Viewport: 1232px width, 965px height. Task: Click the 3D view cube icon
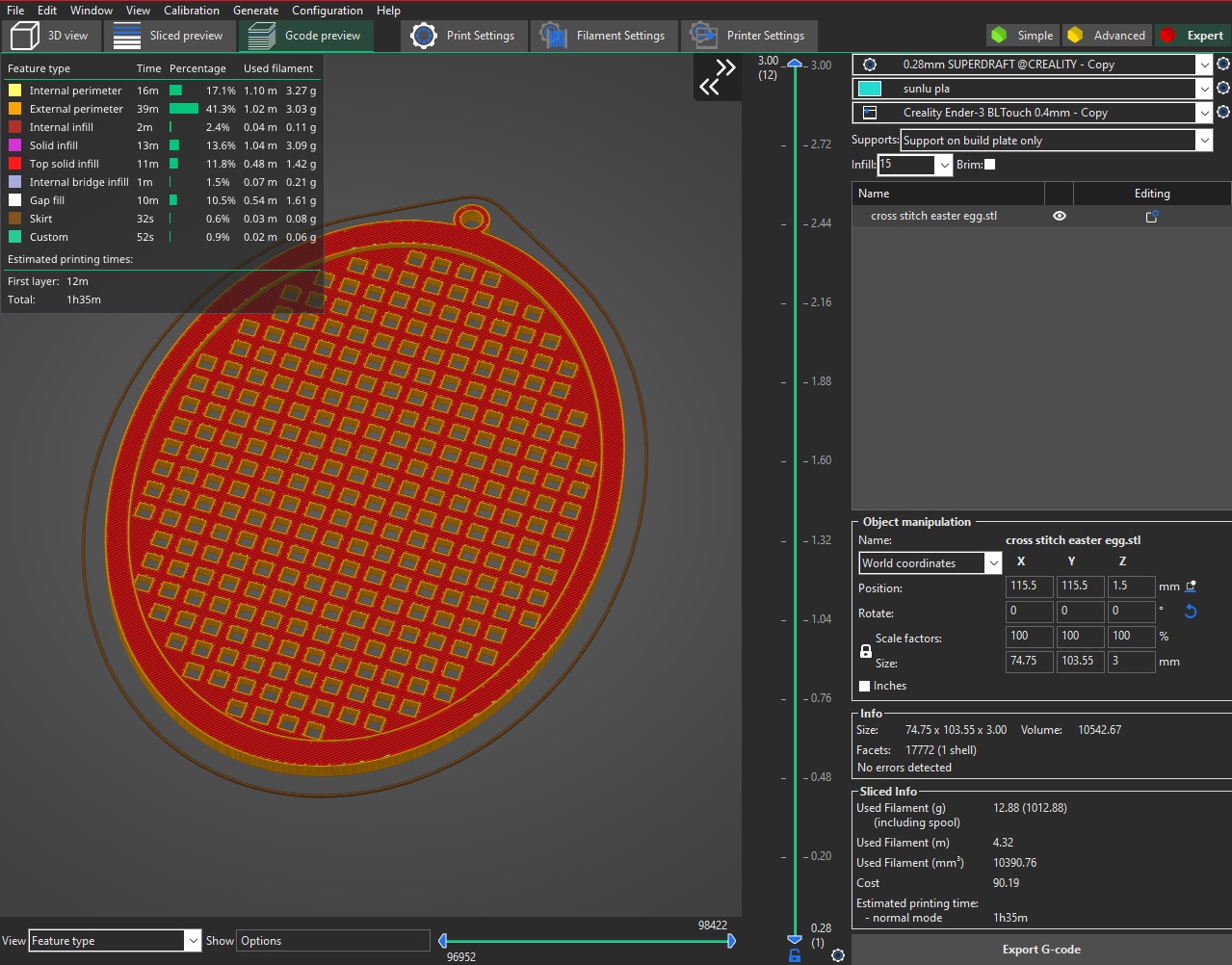tap(24, 36)
